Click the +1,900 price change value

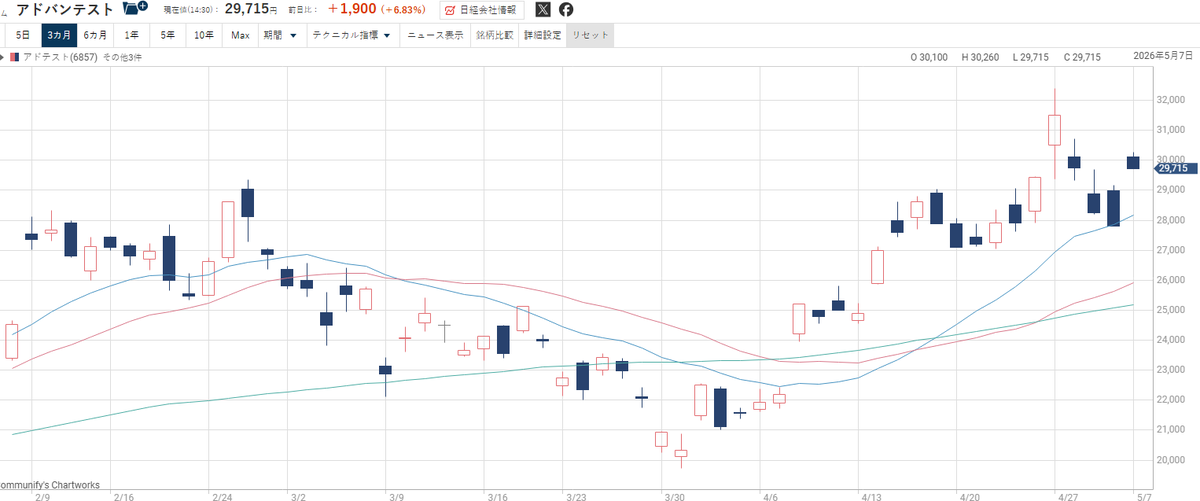pyautogui.click(x=355, y=10)
